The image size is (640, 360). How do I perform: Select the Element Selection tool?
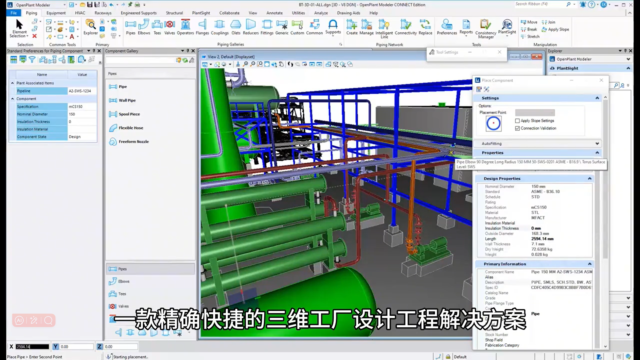coord(19,29)
